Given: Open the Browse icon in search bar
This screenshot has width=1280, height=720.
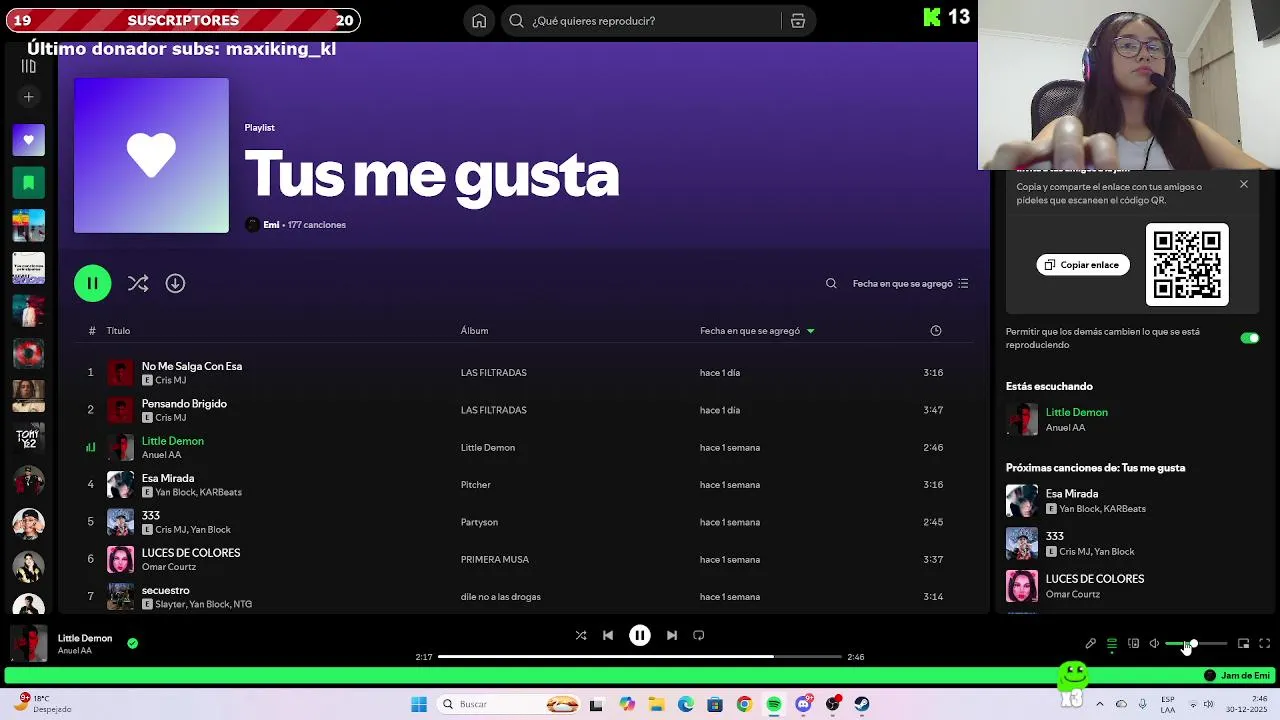Looking at the screenshot, I should coord(798,21).
